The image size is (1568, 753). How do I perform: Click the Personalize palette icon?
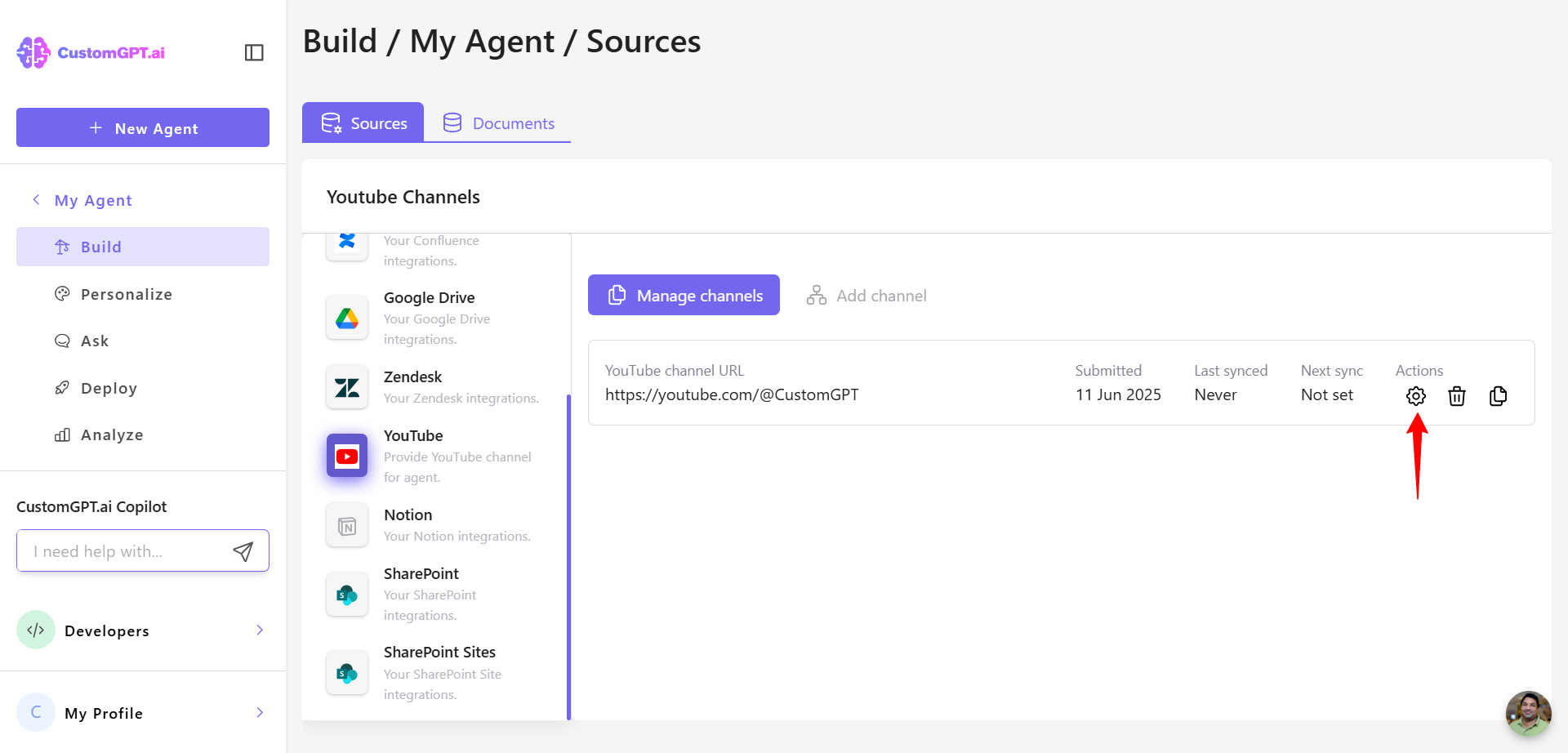click(62, 294)
